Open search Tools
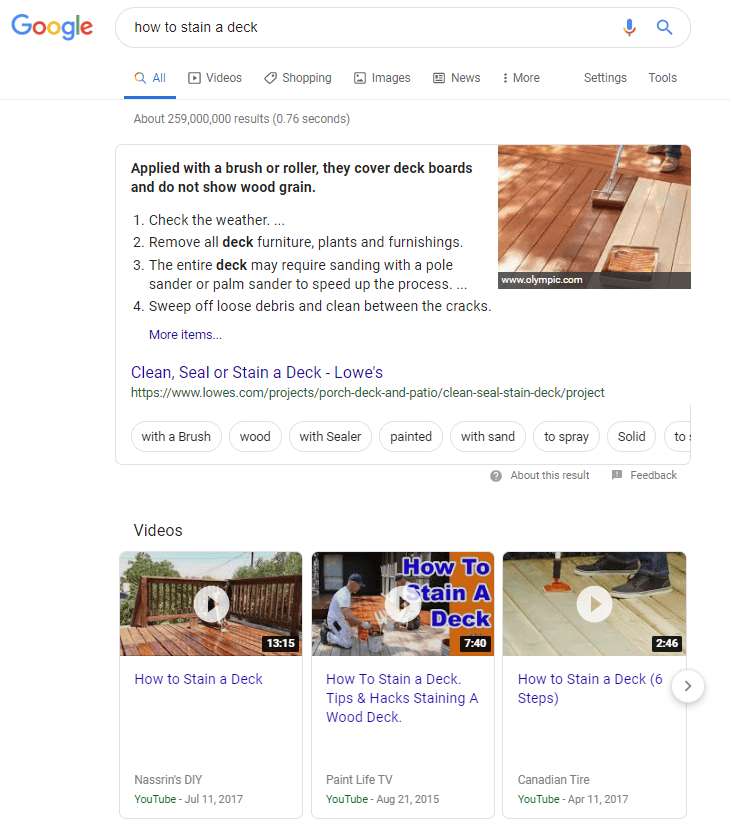730x832 pixels. point(662,78)
